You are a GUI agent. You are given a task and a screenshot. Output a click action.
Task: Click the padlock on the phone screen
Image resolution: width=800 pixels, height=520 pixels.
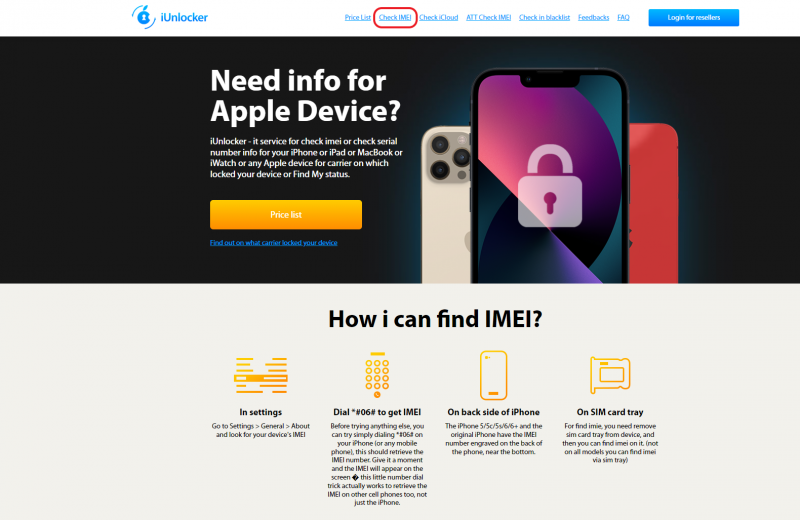549,186
